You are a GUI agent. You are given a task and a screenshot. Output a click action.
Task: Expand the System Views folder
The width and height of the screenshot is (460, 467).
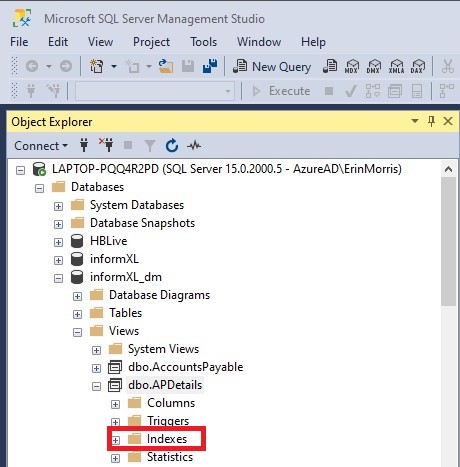(96, 350)
